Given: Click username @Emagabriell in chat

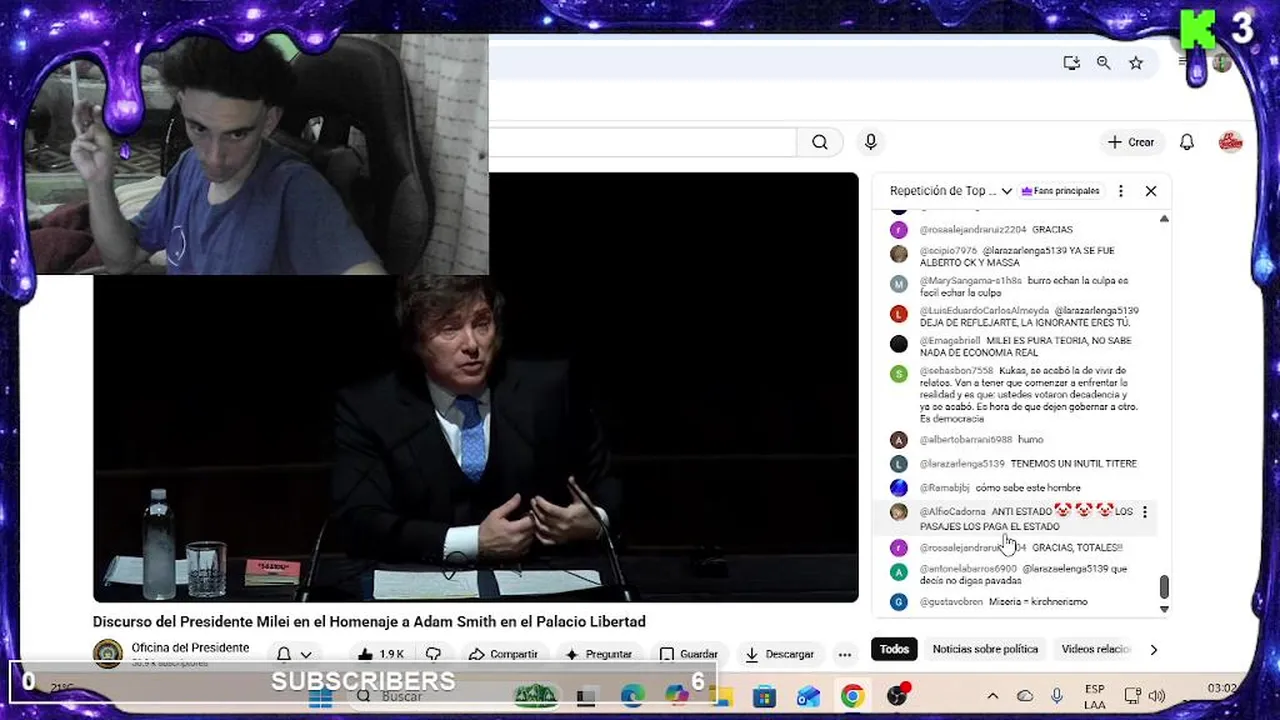Looking at the screenshot, I should (x=950, y=341).
